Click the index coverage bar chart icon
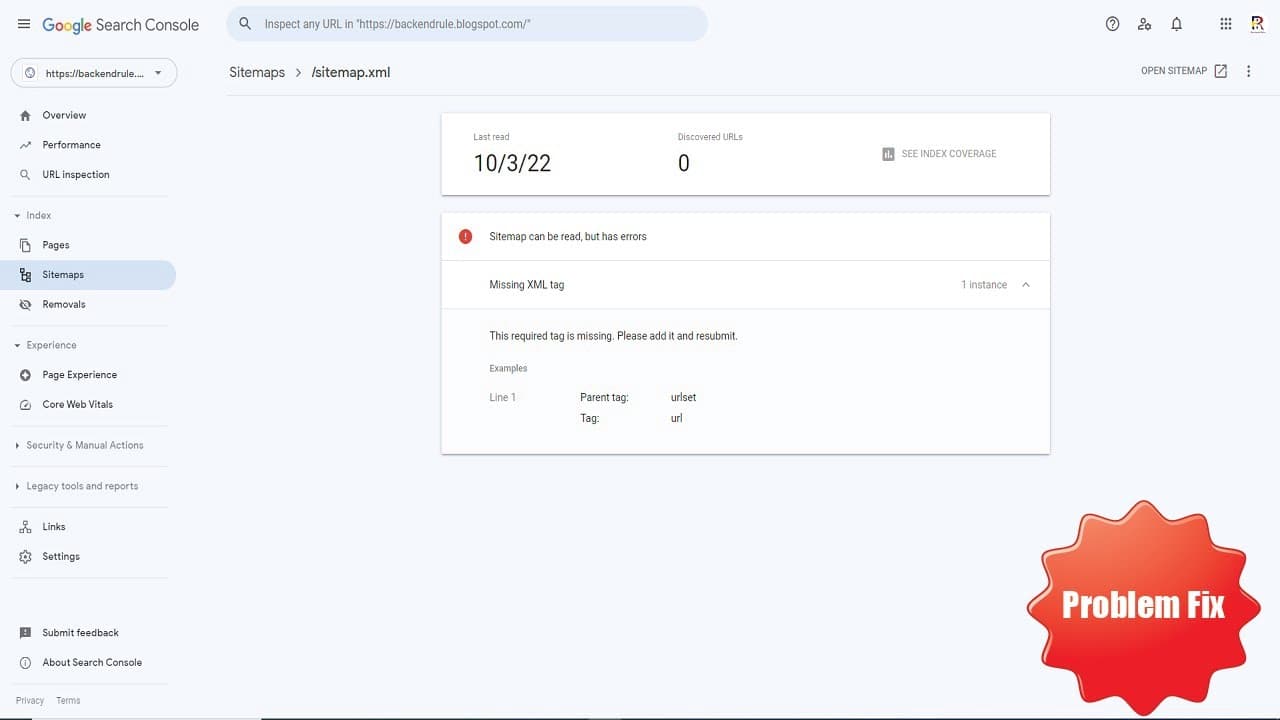1280x720 pixels. [888, 154]
